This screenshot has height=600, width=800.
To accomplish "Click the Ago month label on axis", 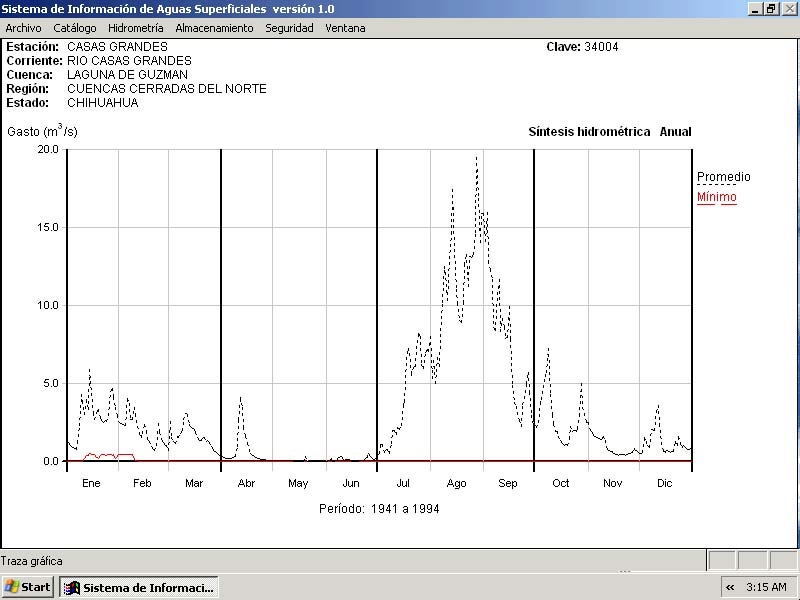I will pos(456,484).
